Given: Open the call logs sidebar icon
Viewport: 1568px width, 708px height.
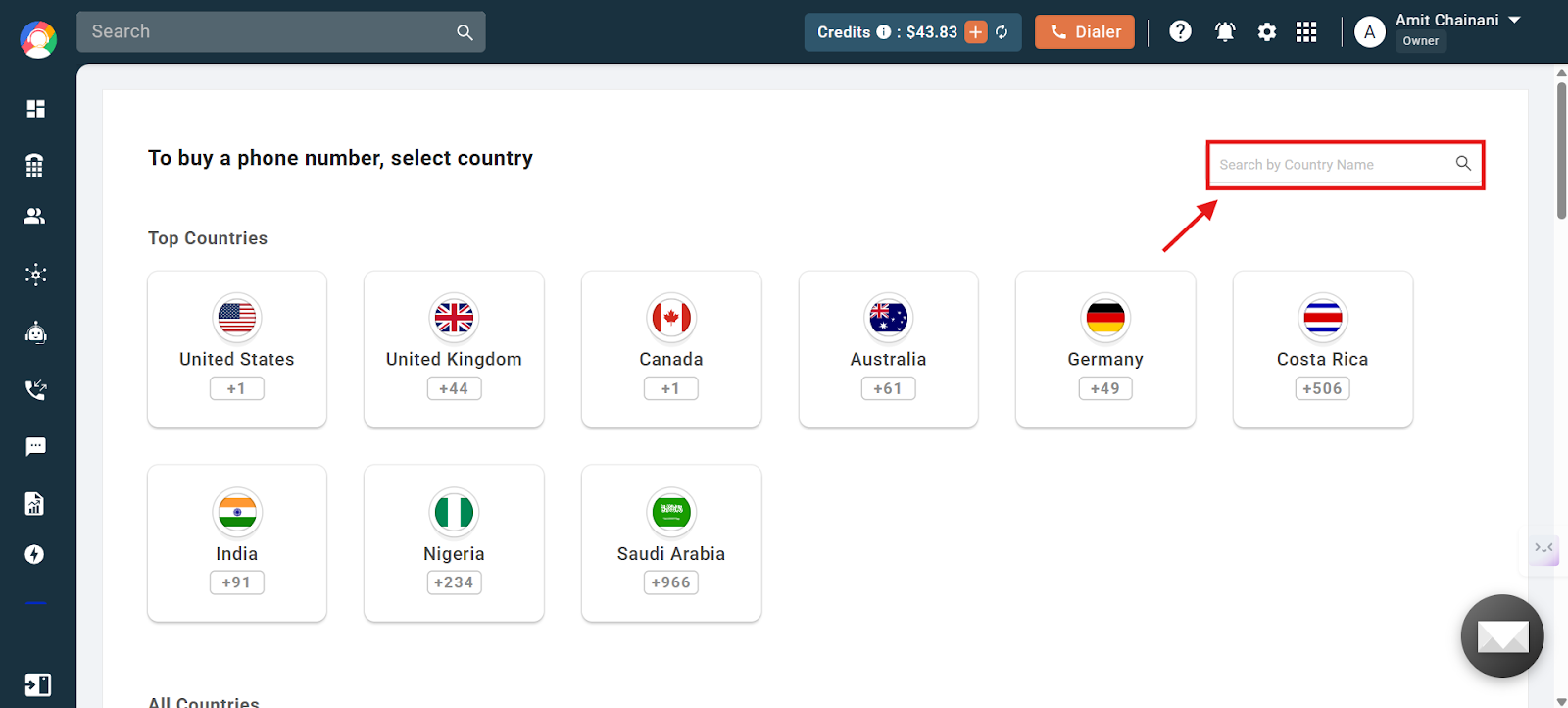Looking at the screenshot, I should click(36, 390).
